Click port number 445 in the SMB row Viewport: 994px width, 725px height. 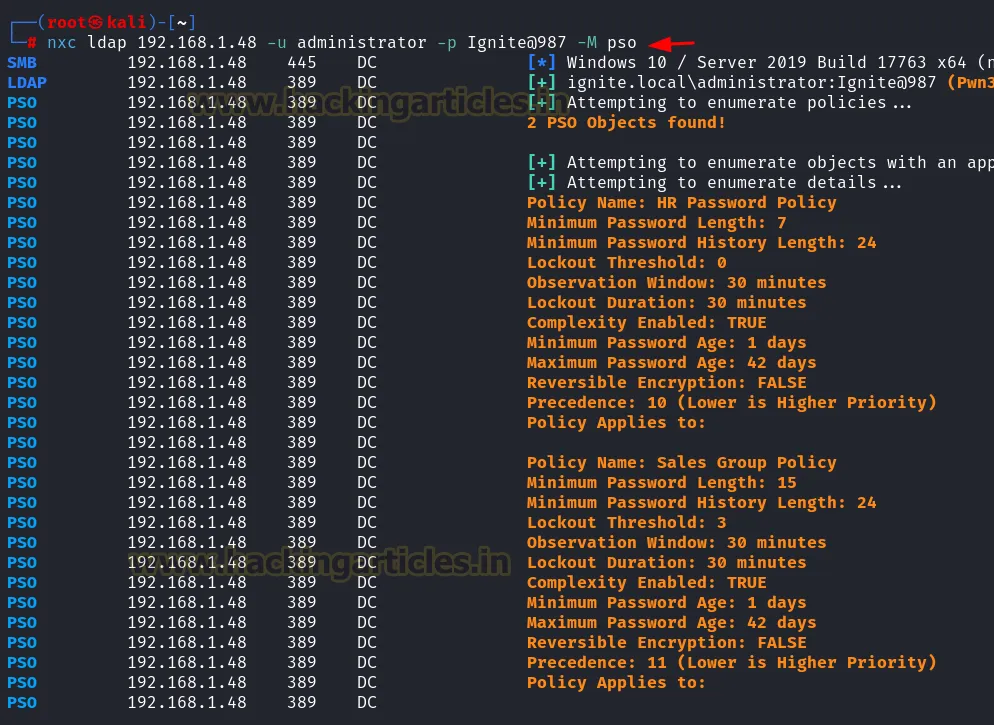tap(301, 63)
